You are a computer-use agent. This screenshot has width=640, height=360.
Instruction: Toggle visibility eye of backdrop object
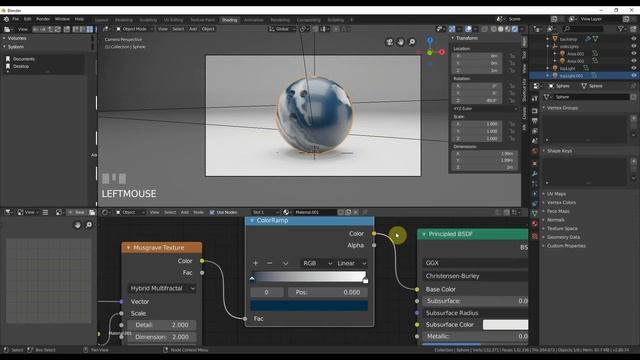(633, 39)
